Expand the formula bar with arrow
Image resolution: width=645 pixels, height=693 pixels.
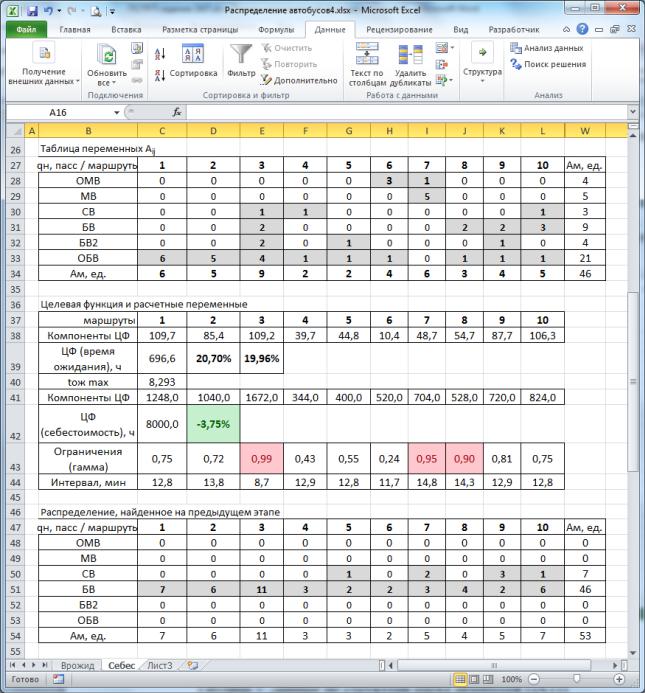click(633, 112)
